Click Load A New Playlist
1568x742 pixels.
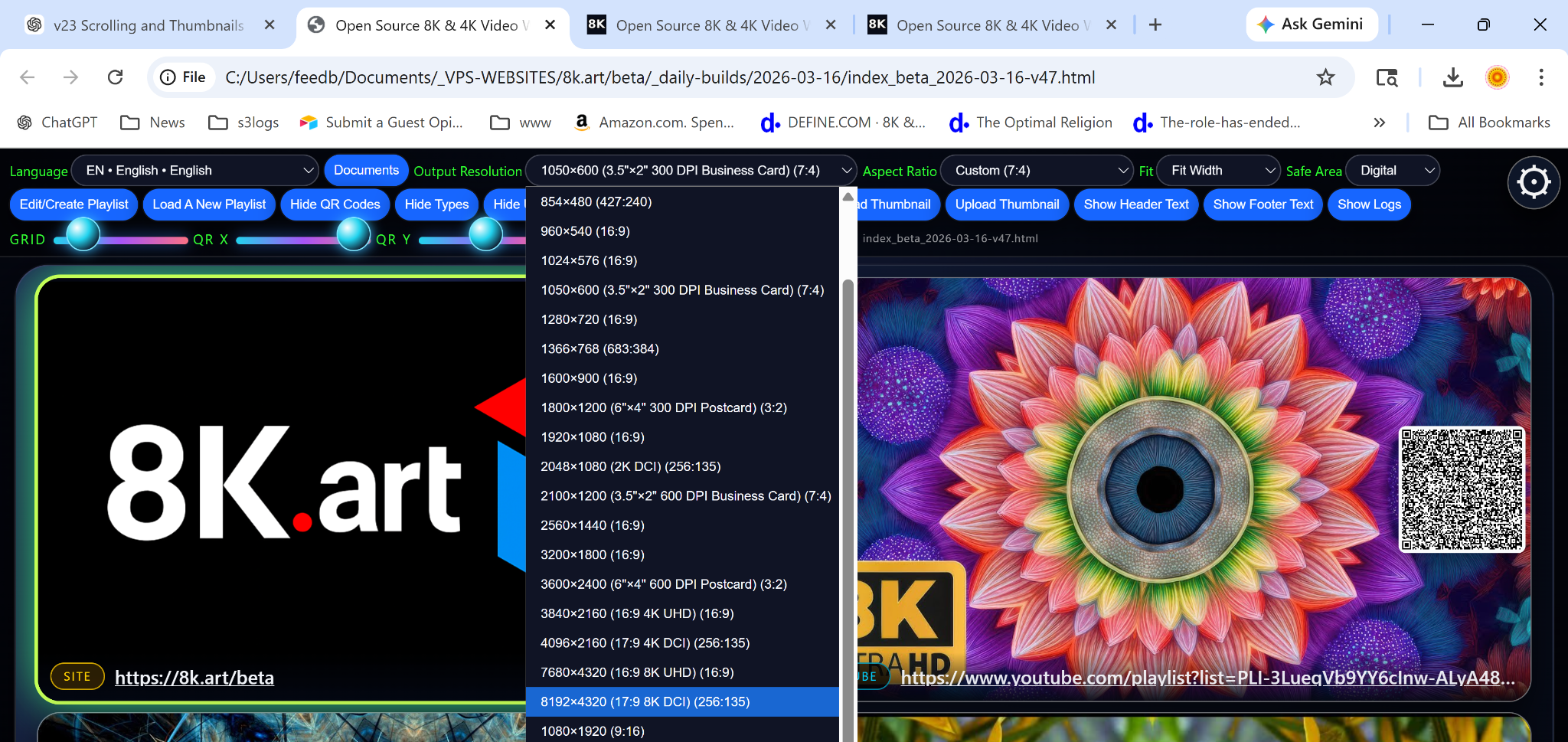209,204
